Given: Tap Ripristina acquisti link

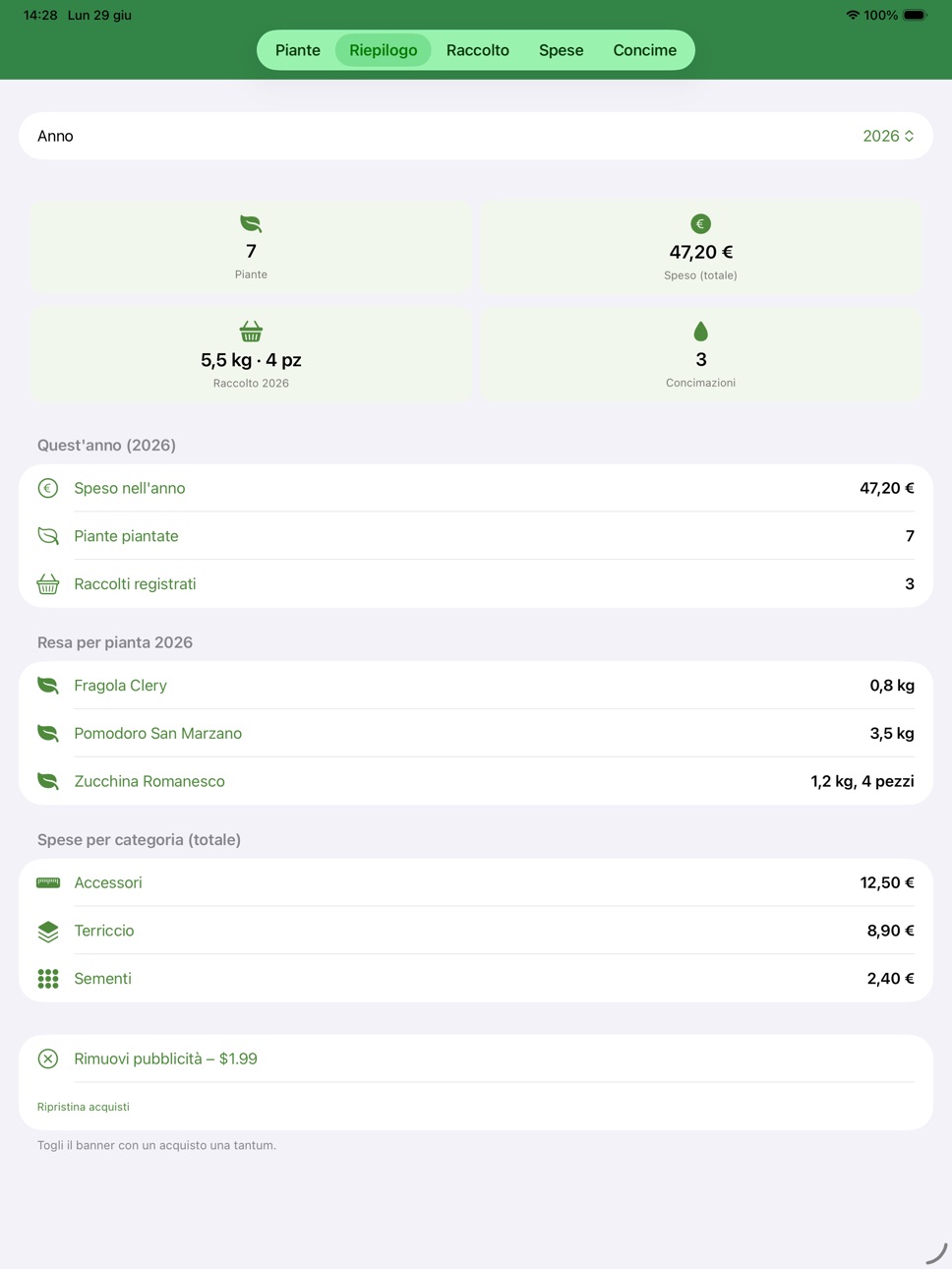Looking at the screenshot, I should point(84,1108).
